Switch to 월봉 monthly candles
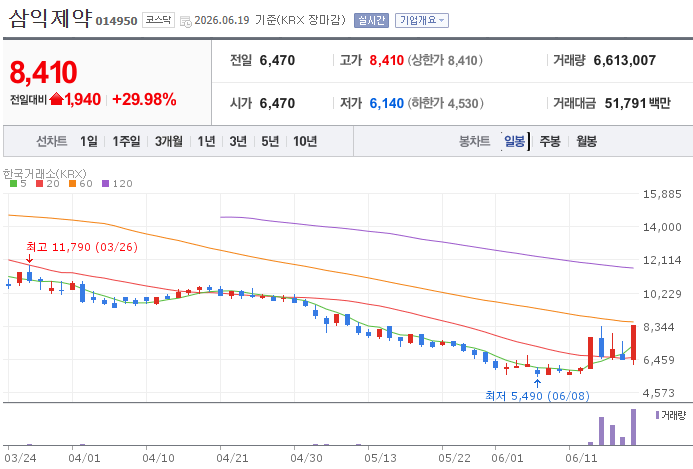 click(586, 141)
